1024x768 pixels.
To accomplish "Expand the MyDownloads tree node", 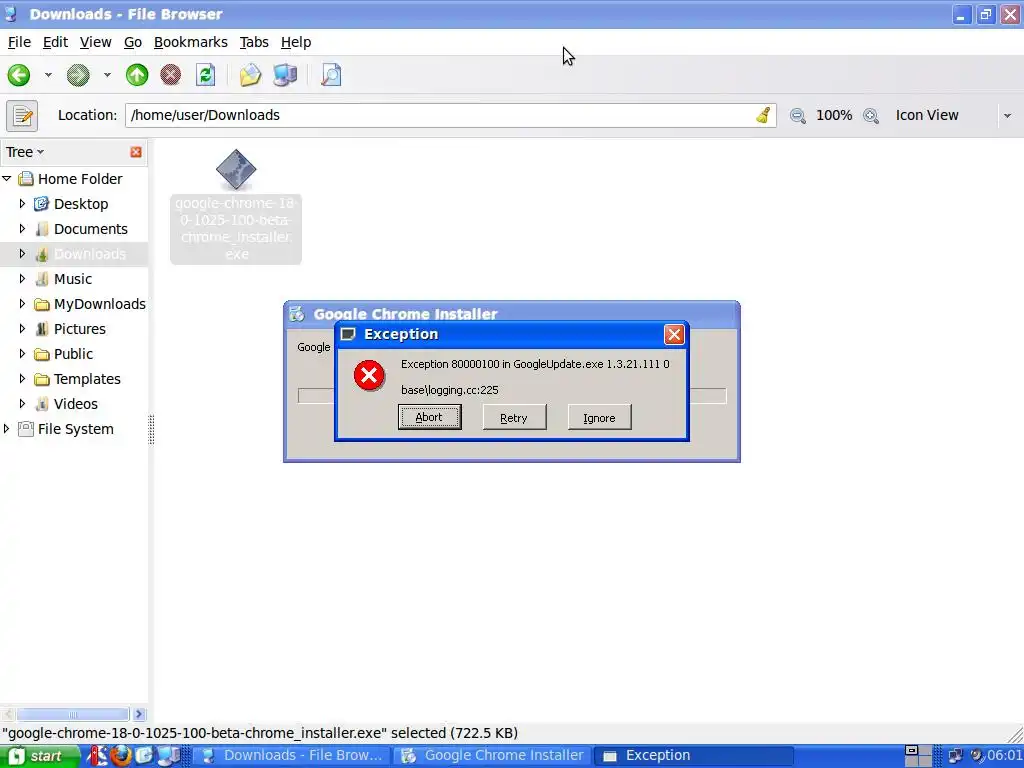I will [22, 304].
